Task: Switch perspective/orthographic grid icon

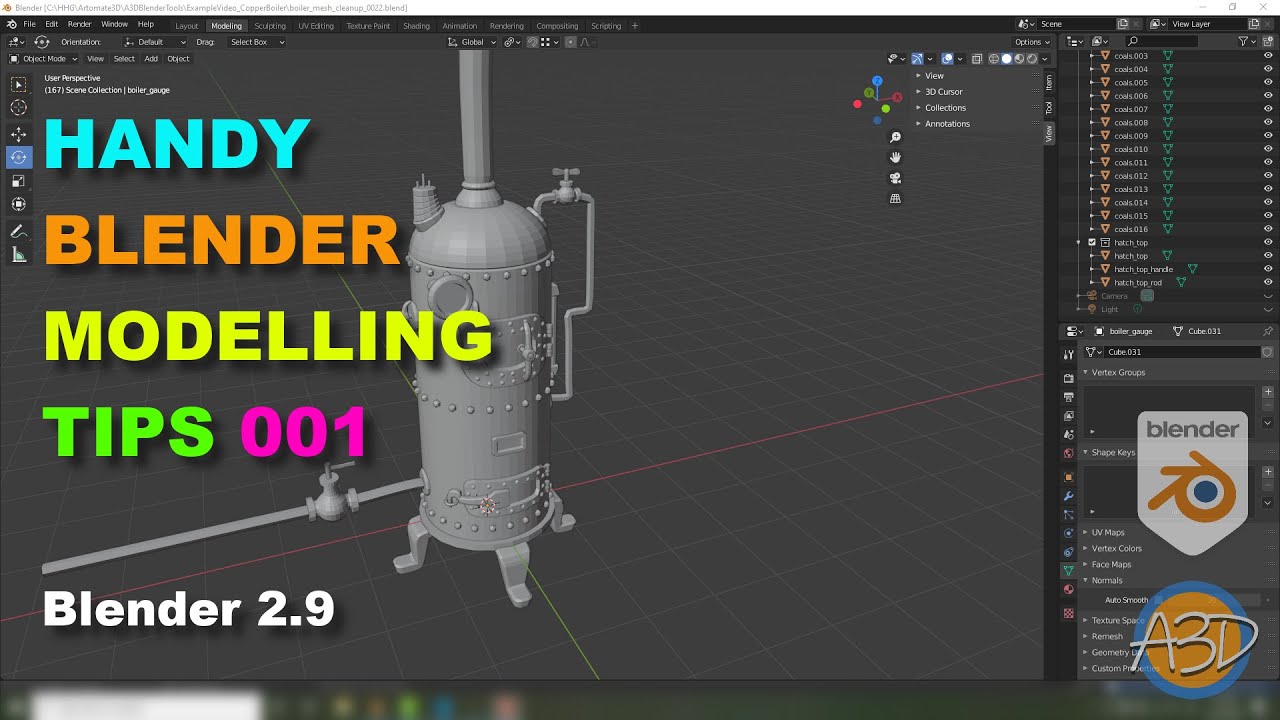Action: click(895, 198)
